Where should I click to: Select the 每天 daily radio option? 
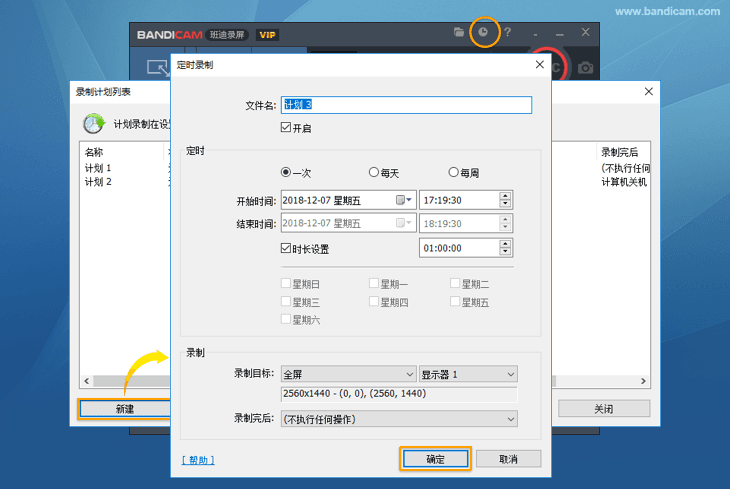tap(375, 172)
